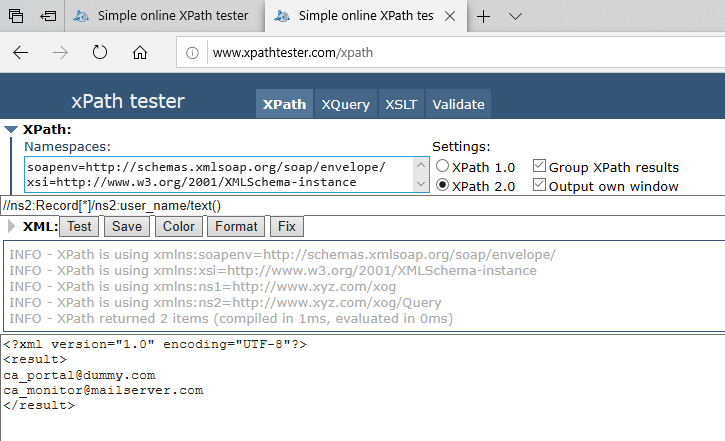Click the Namespaces box scroll down arrow
The height and width of the screenshot is (441, 725).
tap(421, 184)
